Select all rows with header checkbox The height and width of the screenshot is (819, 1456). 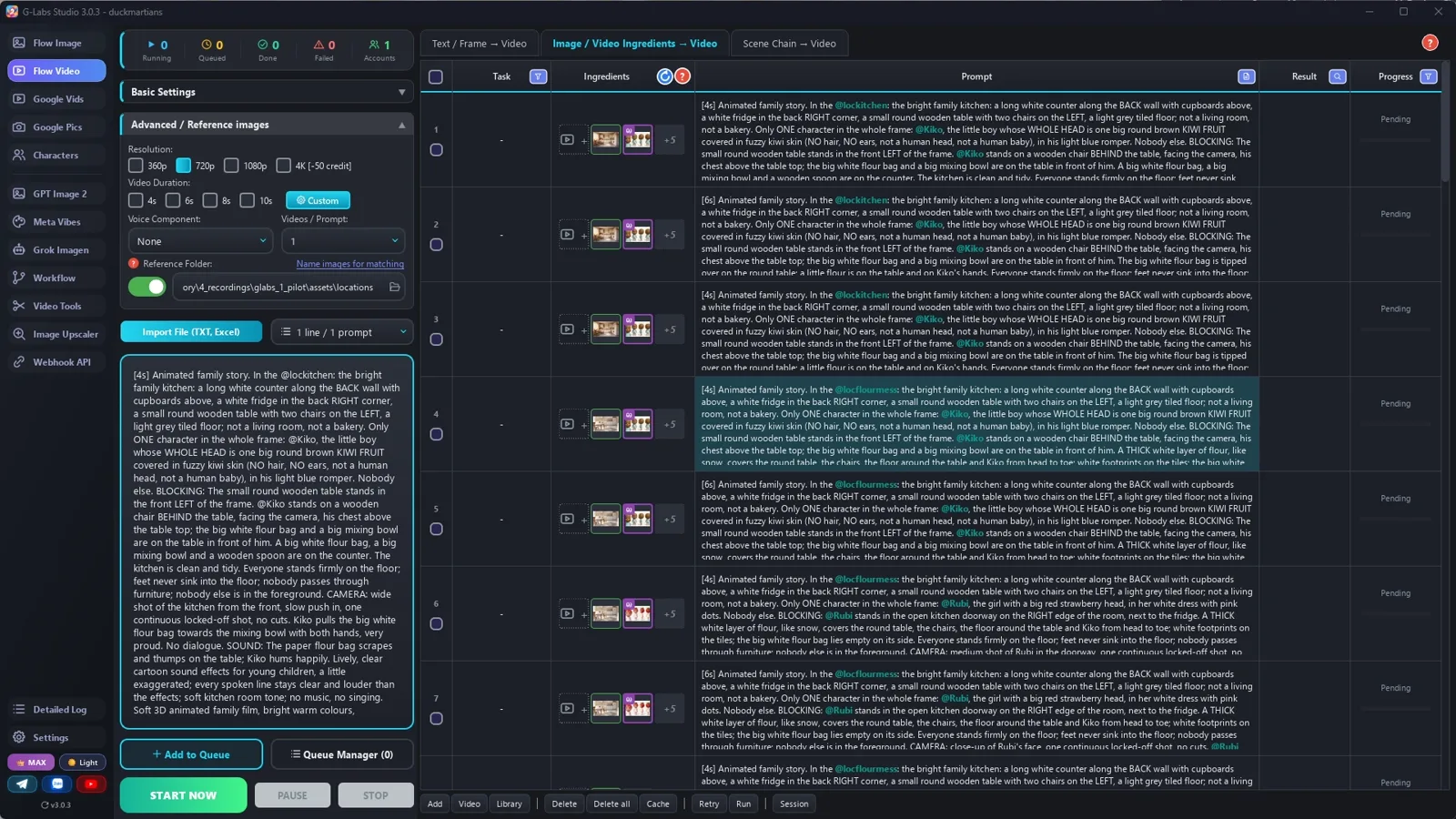436,77
